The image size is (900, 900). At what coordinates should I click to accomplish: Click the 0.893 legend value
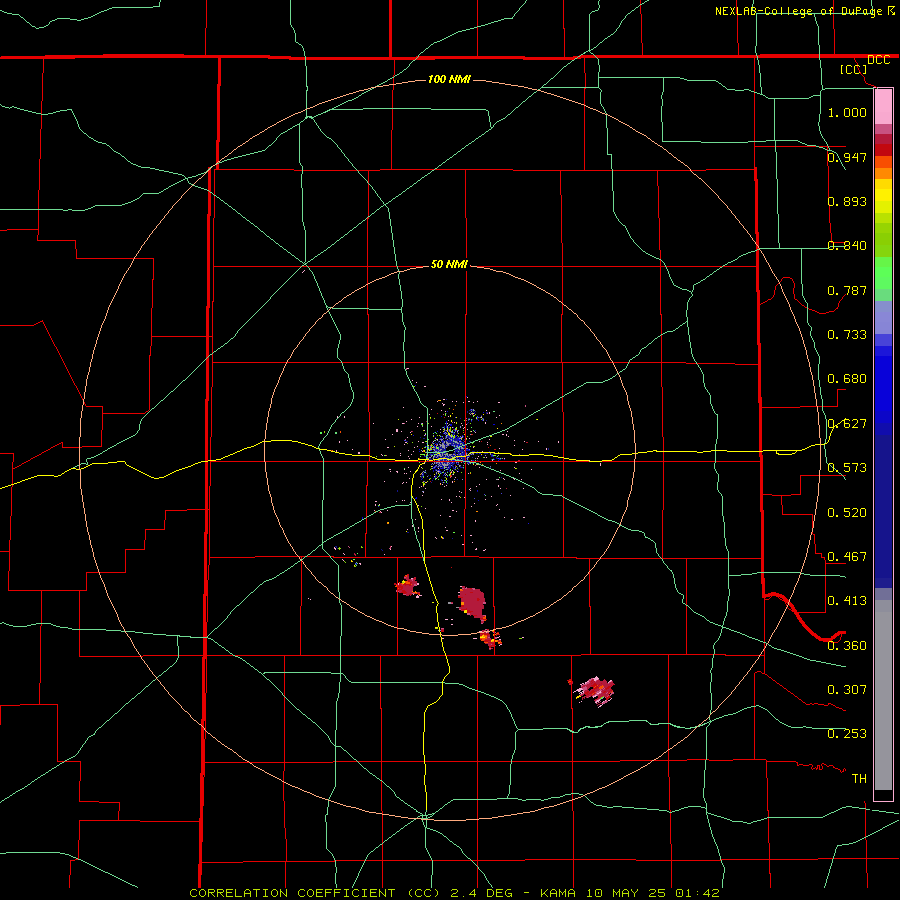pyautogui.click(x=847, y=201)
